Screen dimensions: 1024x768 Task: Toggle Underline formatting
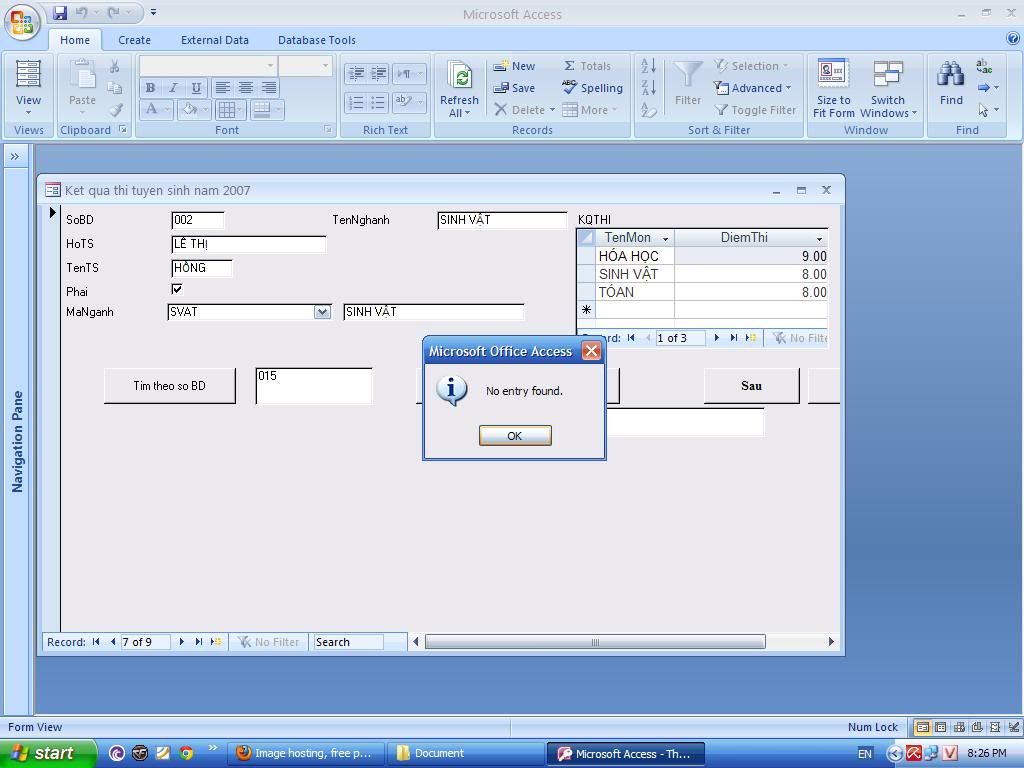196,88
